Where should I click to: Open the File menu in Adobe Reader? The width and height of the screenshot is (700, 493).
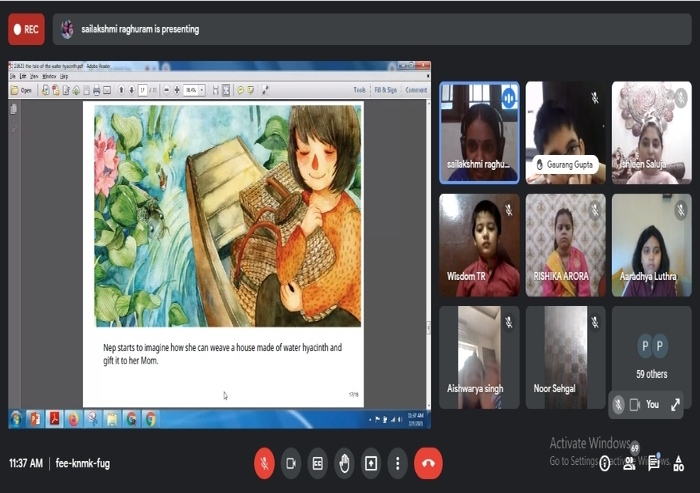(x=12, y=76)
